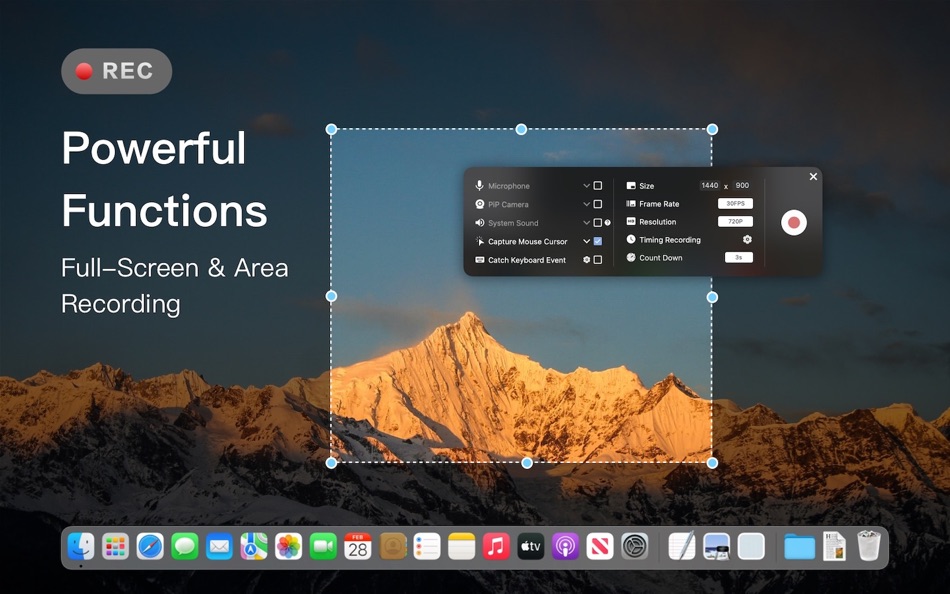This screenshot has height=594, width=950.
Task: Open Timing Recording gear settings
Action: click(x=747, y=239)
